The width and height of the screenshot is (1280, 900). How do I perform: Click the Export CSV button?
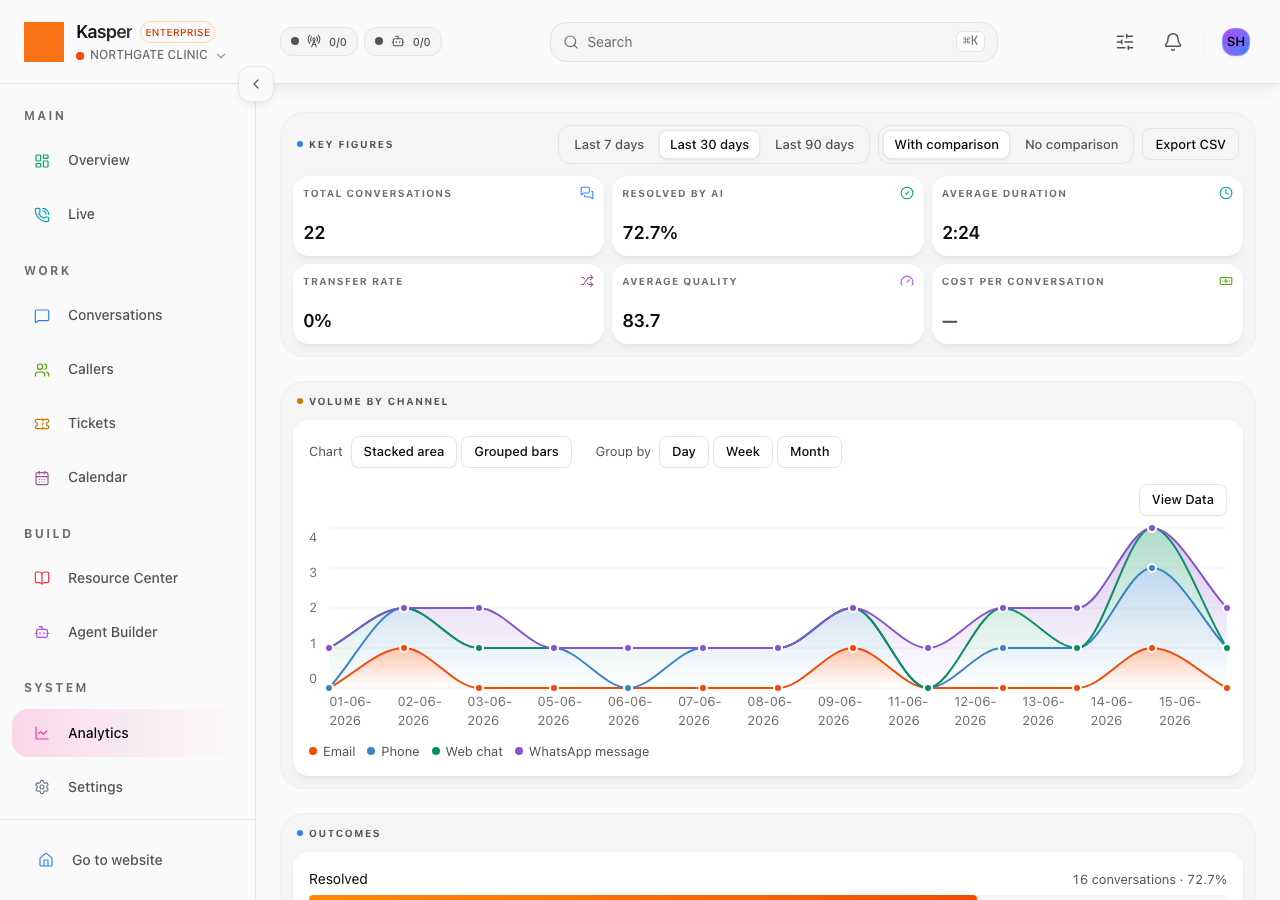tap(1190, 144)
